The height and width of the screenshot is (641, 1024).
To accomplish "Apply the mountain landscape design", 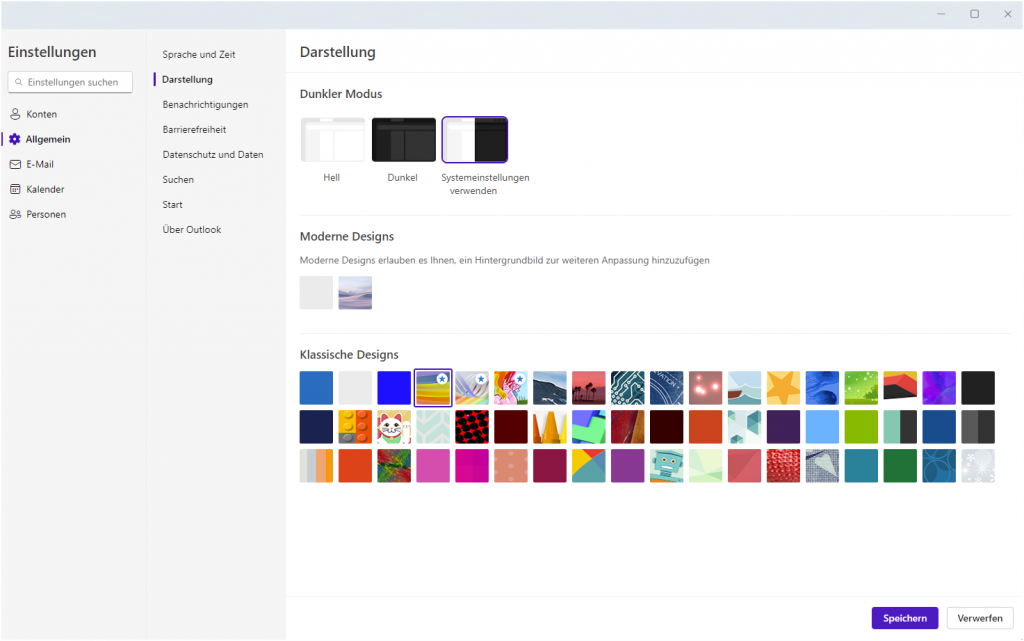I will click(x=550, y=388).
